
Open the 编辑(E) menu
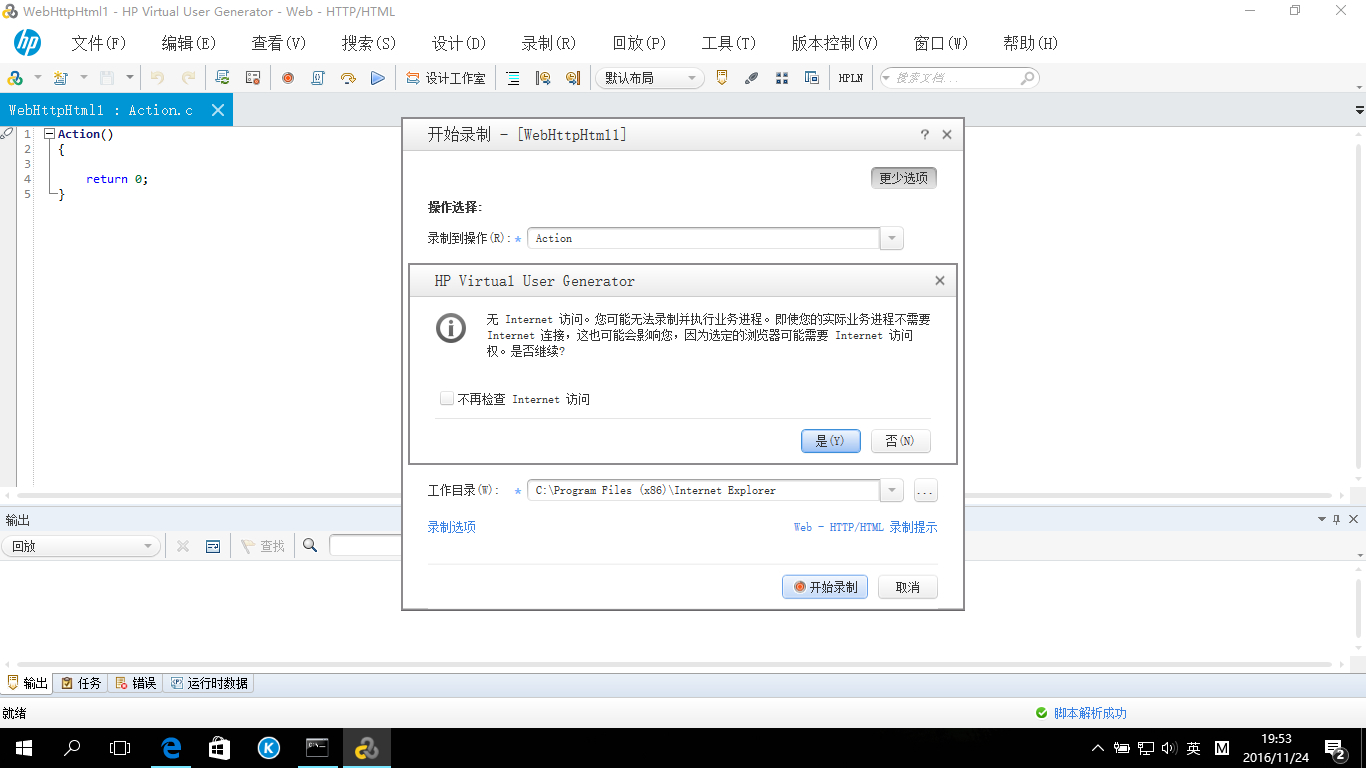[x=189, y=43]
